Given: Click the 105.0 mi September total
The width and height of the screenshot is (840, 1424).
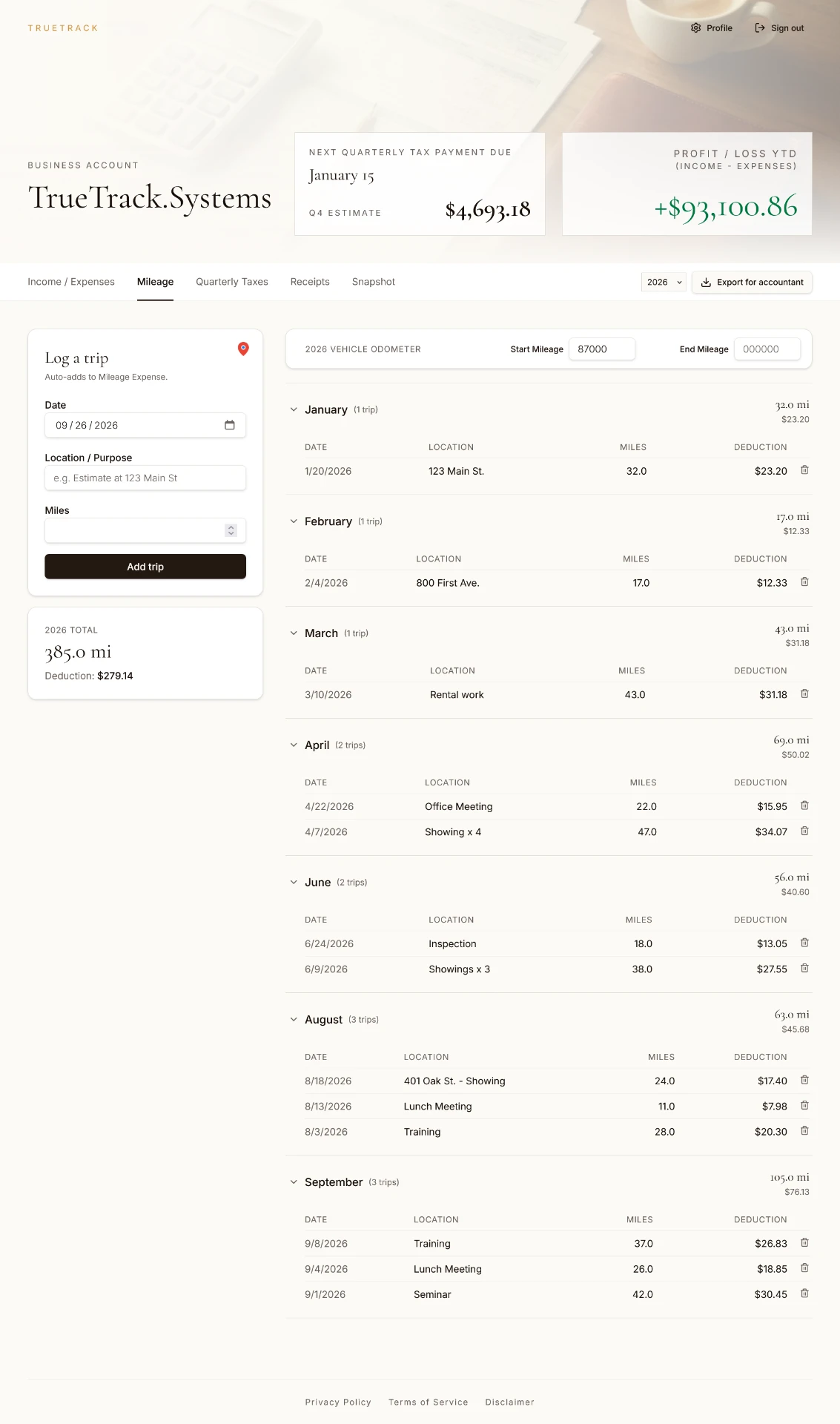Looking at the screenshot, I should [x=790, y=1177].
